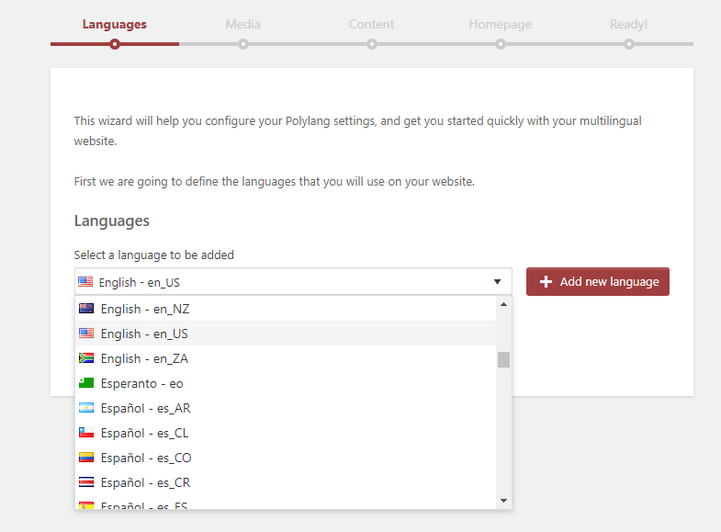Click the Languages step label
721x532 pixels.
coord(114,24)
